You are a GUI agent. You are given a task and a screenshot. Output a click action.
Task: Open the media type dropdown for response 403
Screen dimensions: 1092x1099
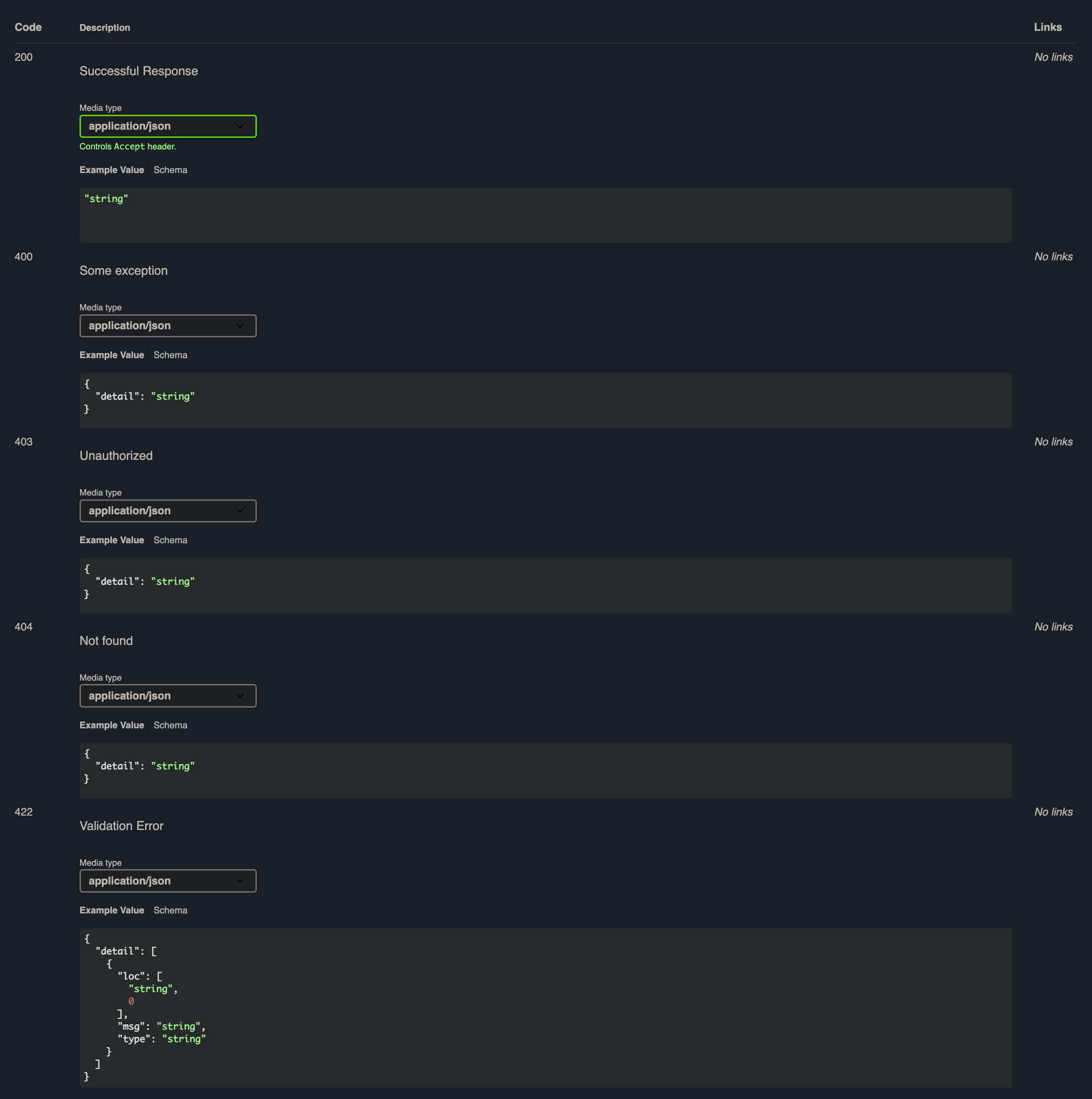[x=168, y=511]
